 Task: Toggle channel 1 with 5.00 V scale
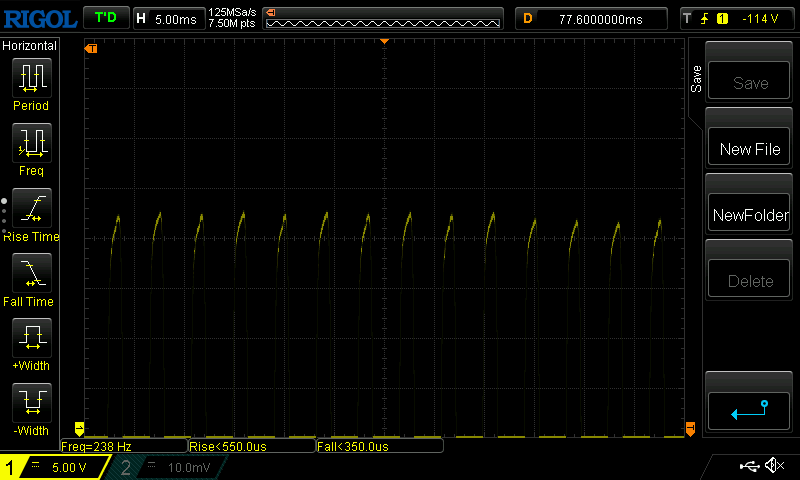(55, 467)
